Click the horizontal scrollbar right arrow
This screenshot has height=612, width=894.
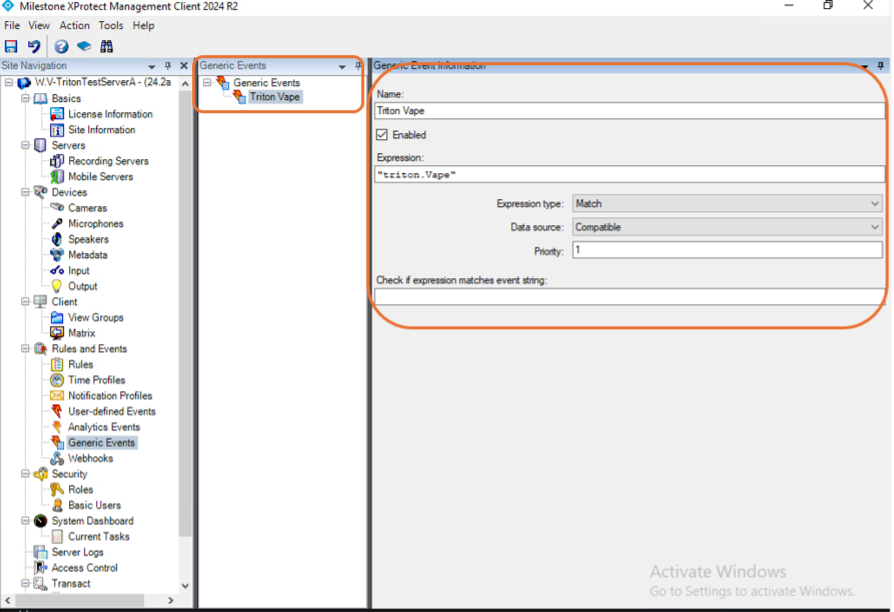tap(170, 601)
